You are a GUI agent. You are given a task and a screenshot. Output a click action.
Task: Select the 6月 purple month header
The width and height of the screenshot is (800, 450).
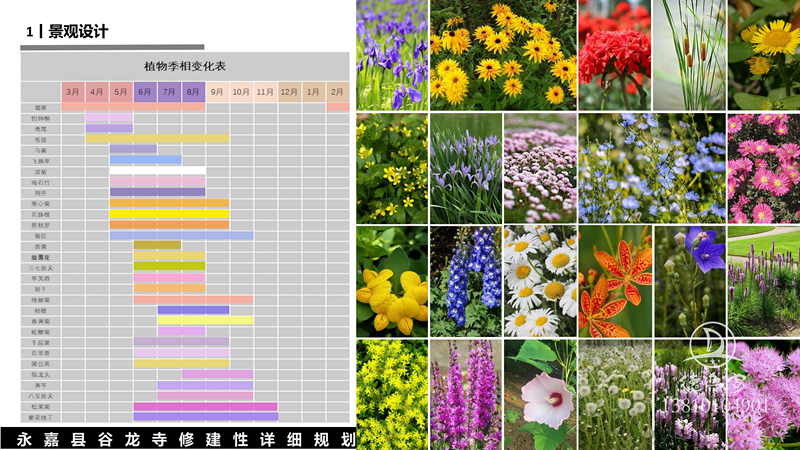point(145,92)
